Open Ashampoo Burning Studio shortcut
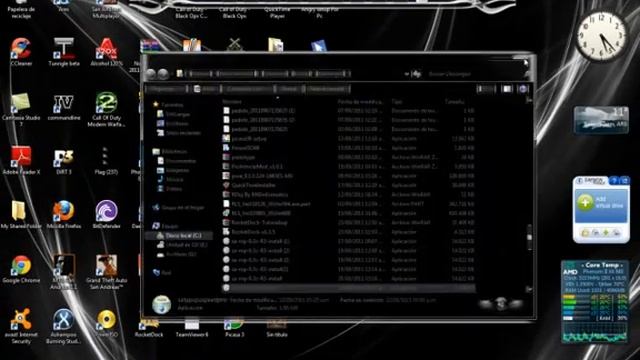This screenshot has width=640, height=360. point(64,327)
